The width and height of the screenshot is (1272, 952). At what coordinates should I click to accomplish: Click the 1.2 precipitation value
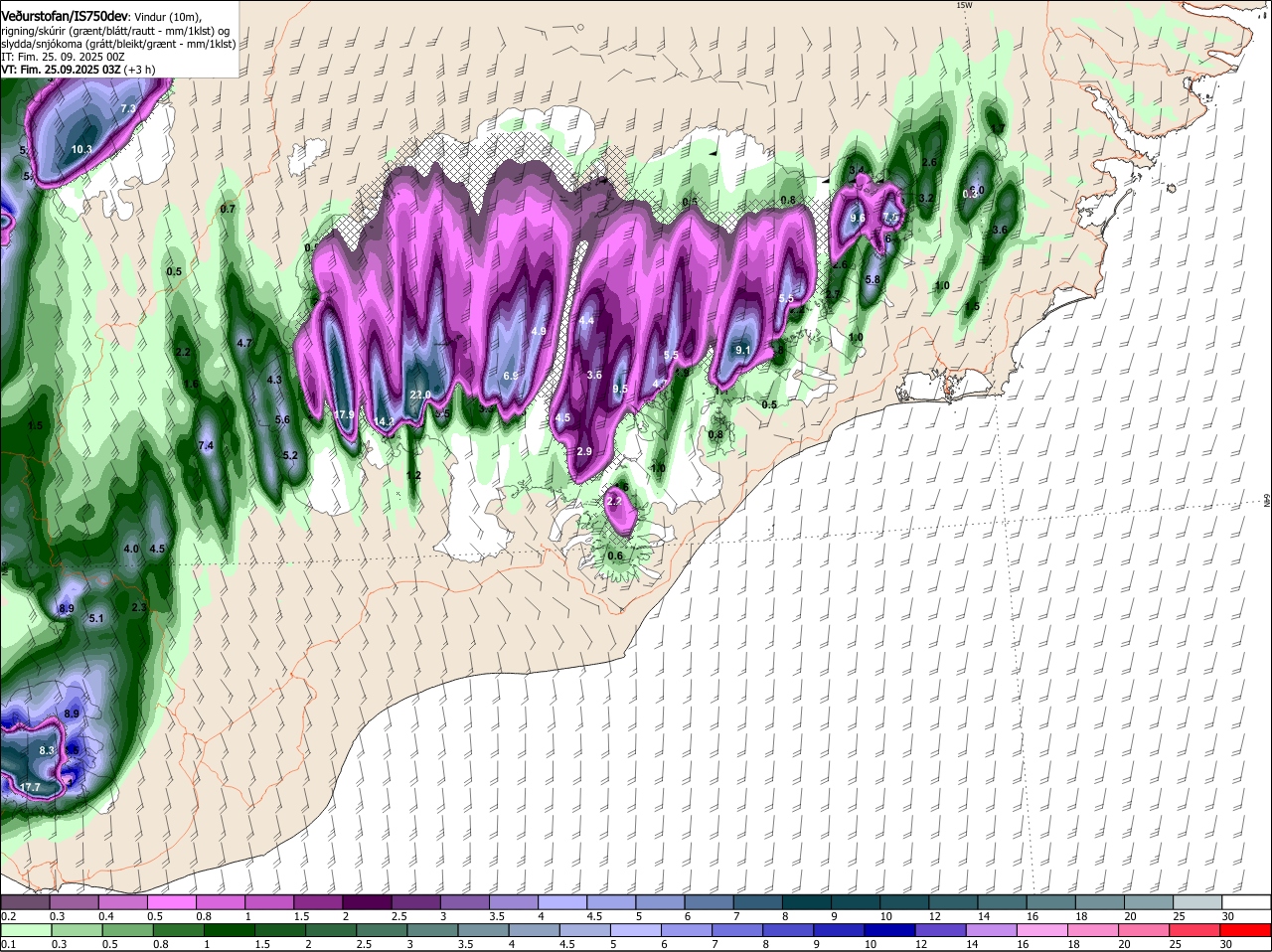pos(414,476)
